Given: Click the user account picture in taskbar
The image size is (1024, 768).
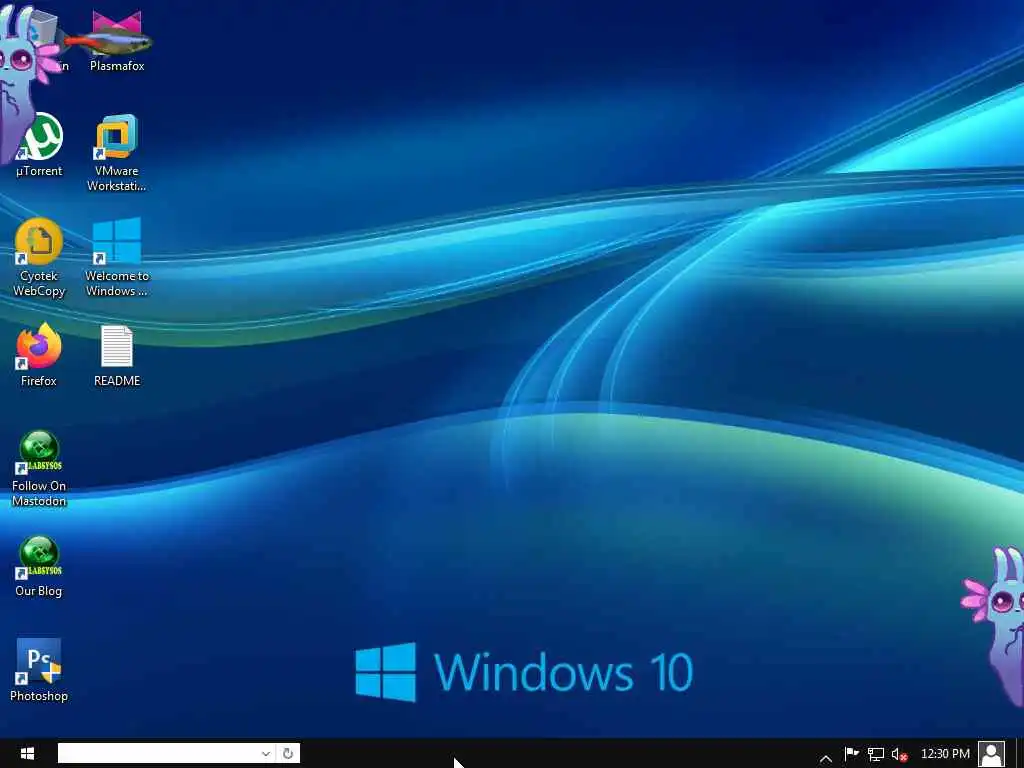Looking at the screenshot, I should click(991, 754).
